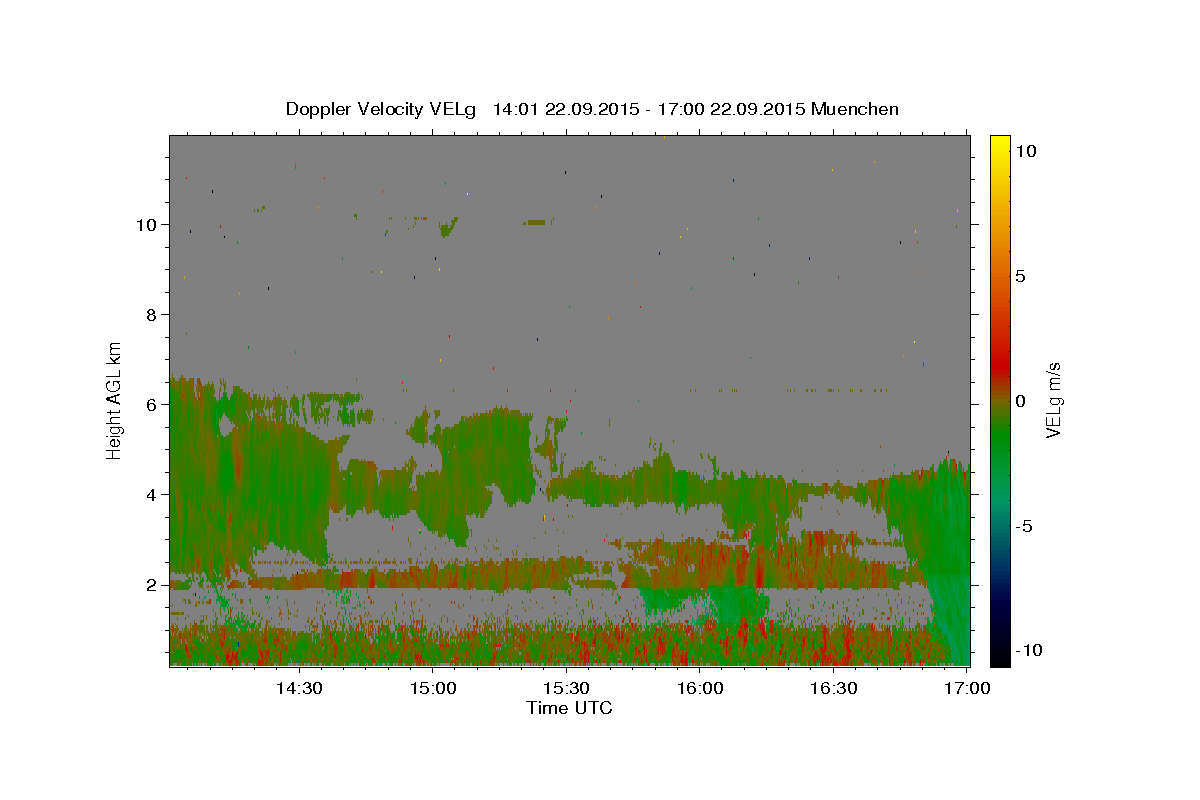The width and height of the screenshot is (1200, 800).
Task: Select the '15:00' time axis label
Action: coord(433,689)
